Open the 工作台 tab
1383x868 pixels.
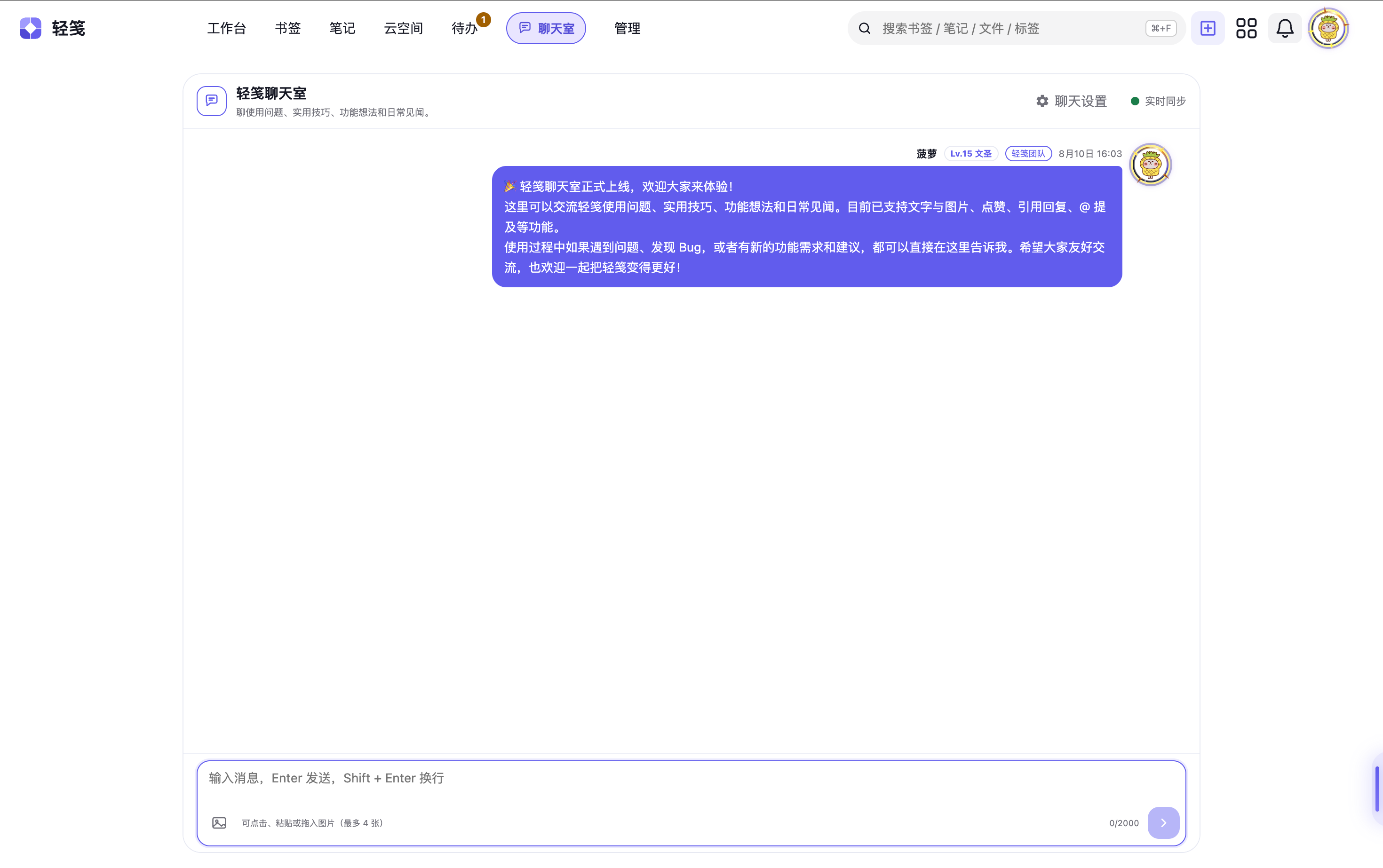click(226, 28)
